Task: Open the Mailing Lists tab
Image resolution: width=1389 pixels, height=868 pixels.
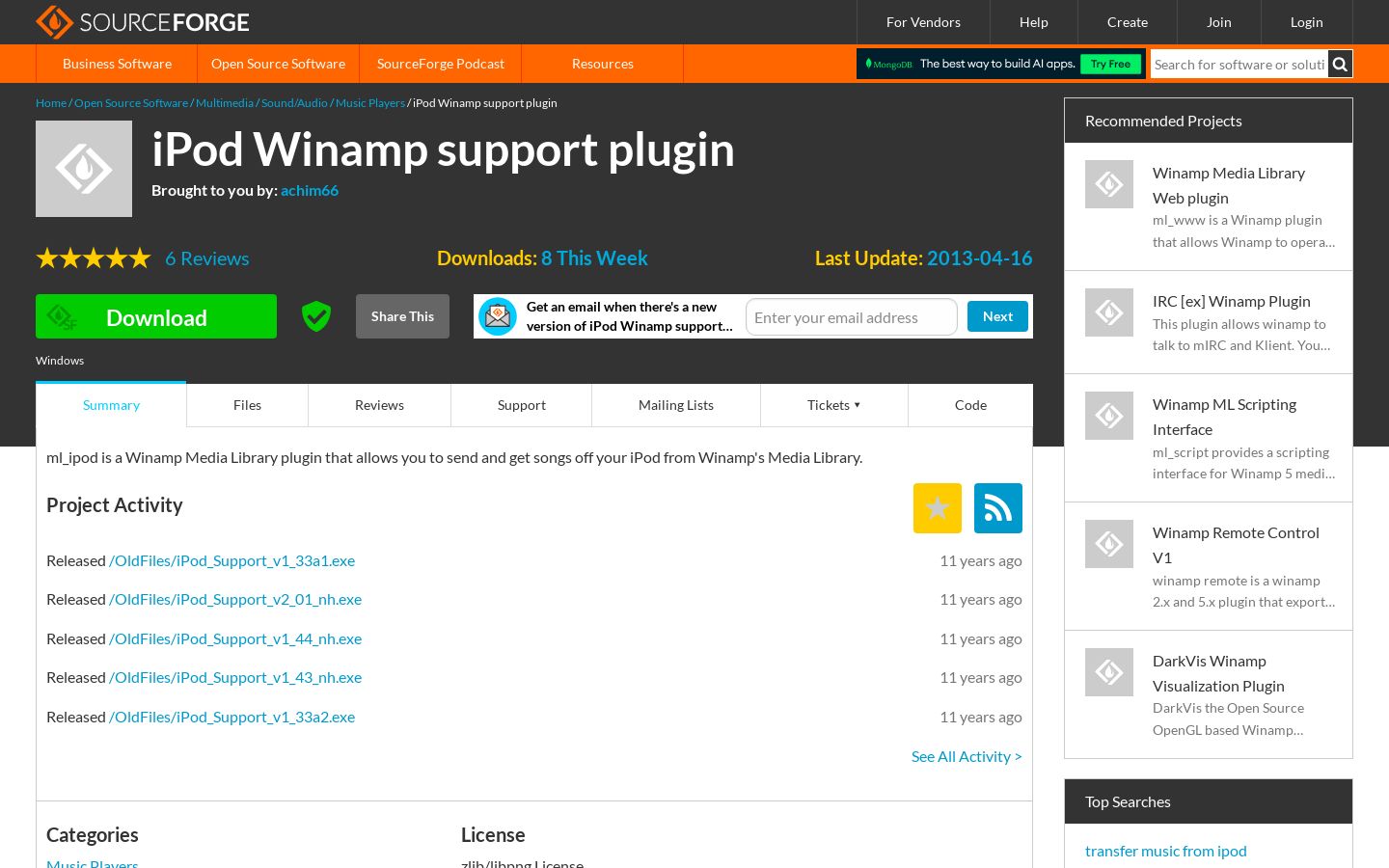Action: pos(676,405)
